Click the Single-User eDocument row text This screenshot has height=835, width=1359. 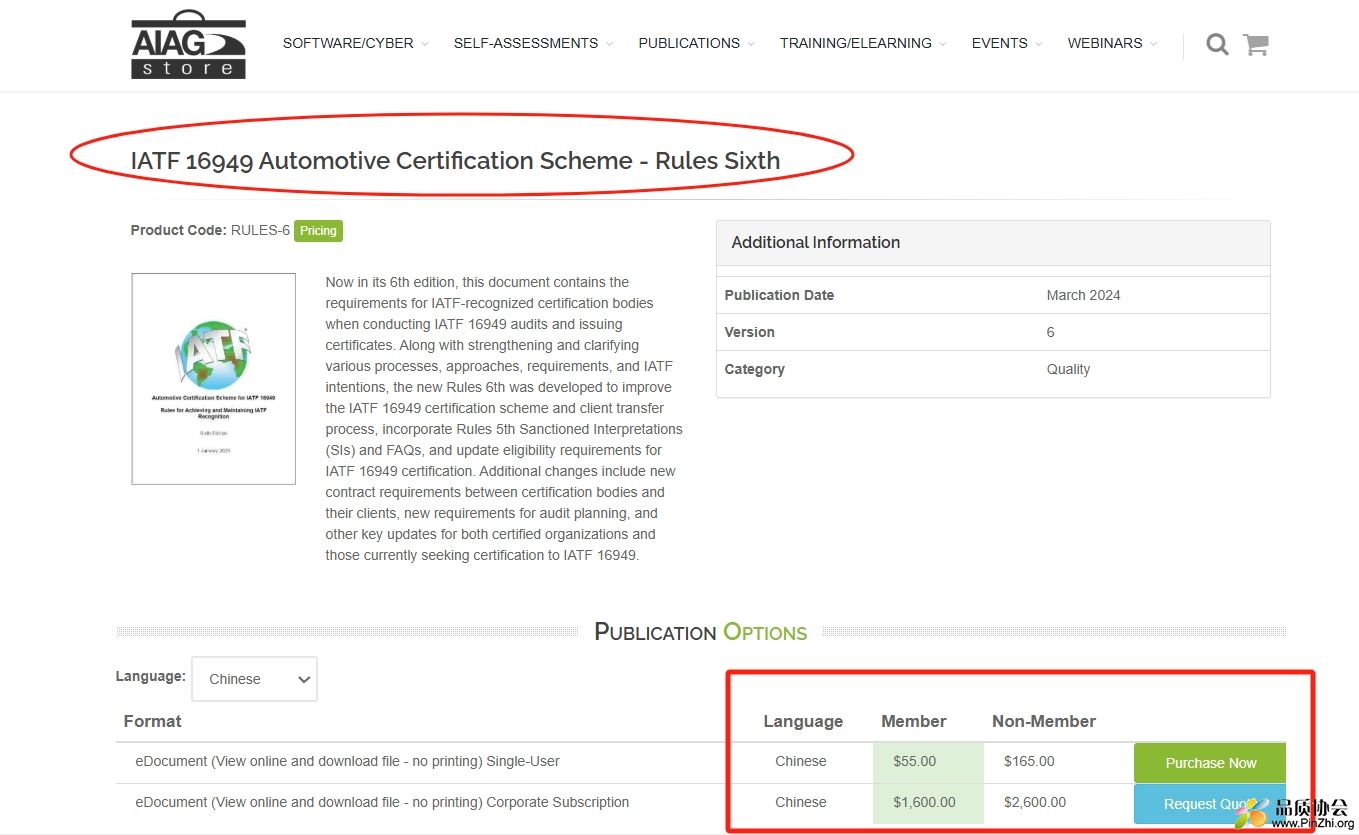pyautogui.click(x=347, y=761)
